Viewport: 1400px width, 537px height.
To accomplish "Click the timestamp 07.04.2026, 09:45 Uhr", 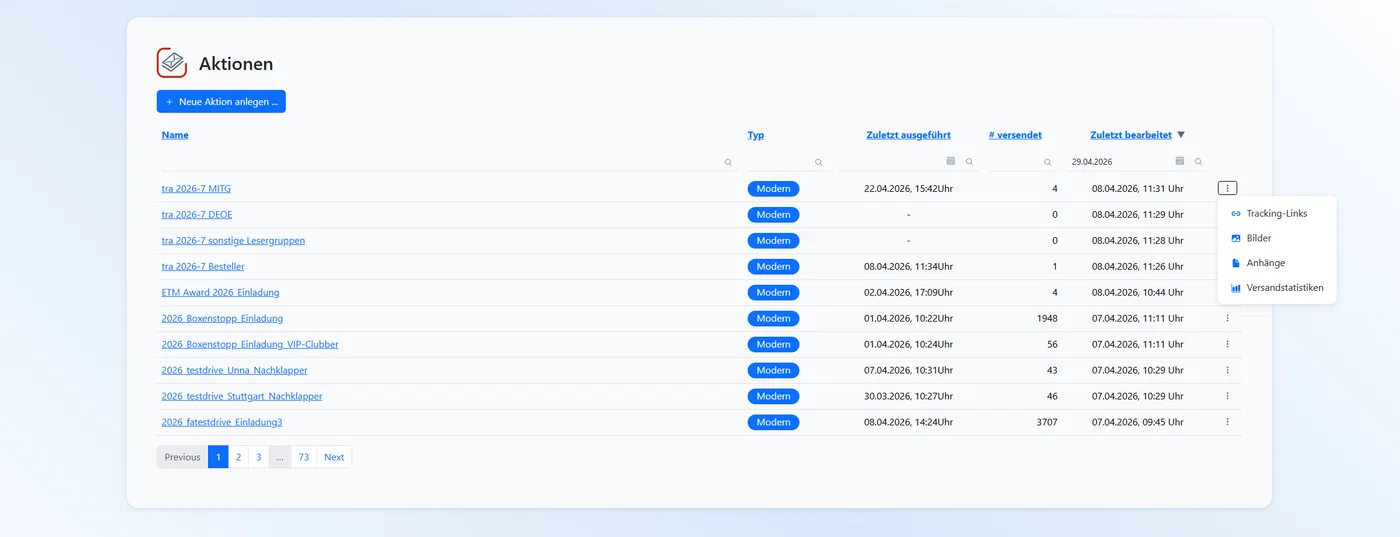I will [x=1137, y=422].
